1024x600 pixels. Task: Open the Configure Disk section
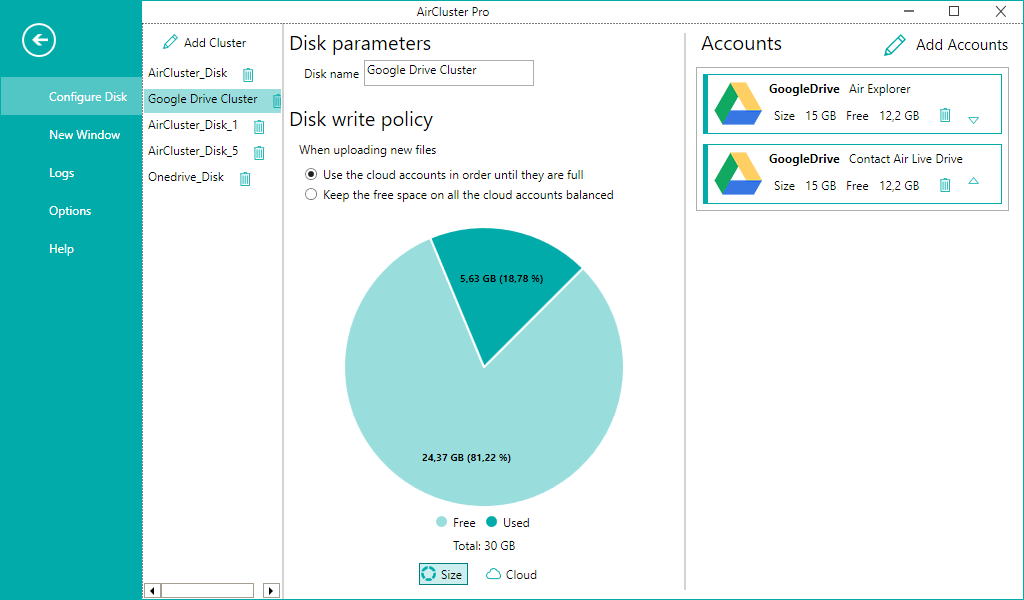pos(71,97)
